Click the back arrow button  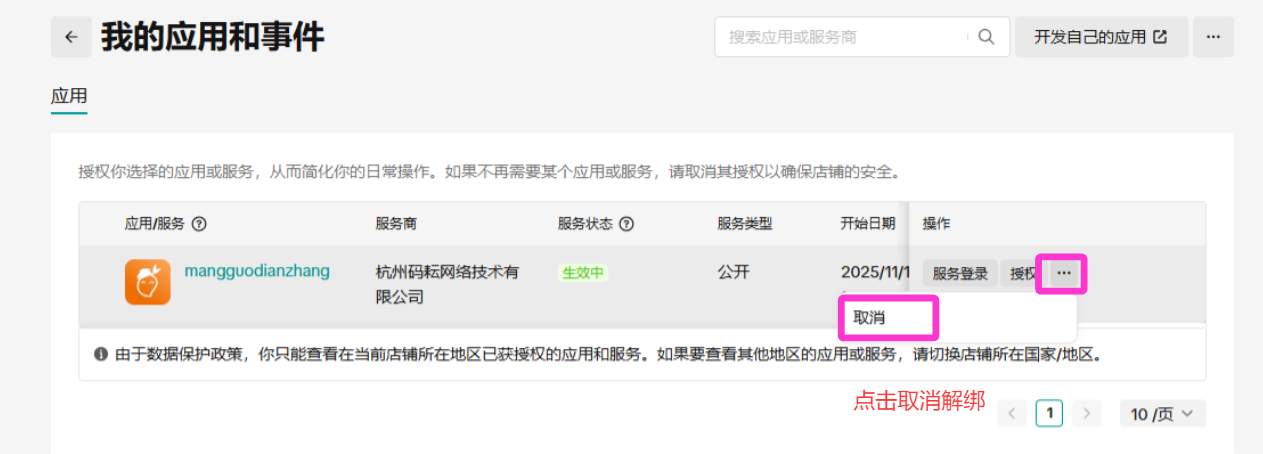coord(71,37)
